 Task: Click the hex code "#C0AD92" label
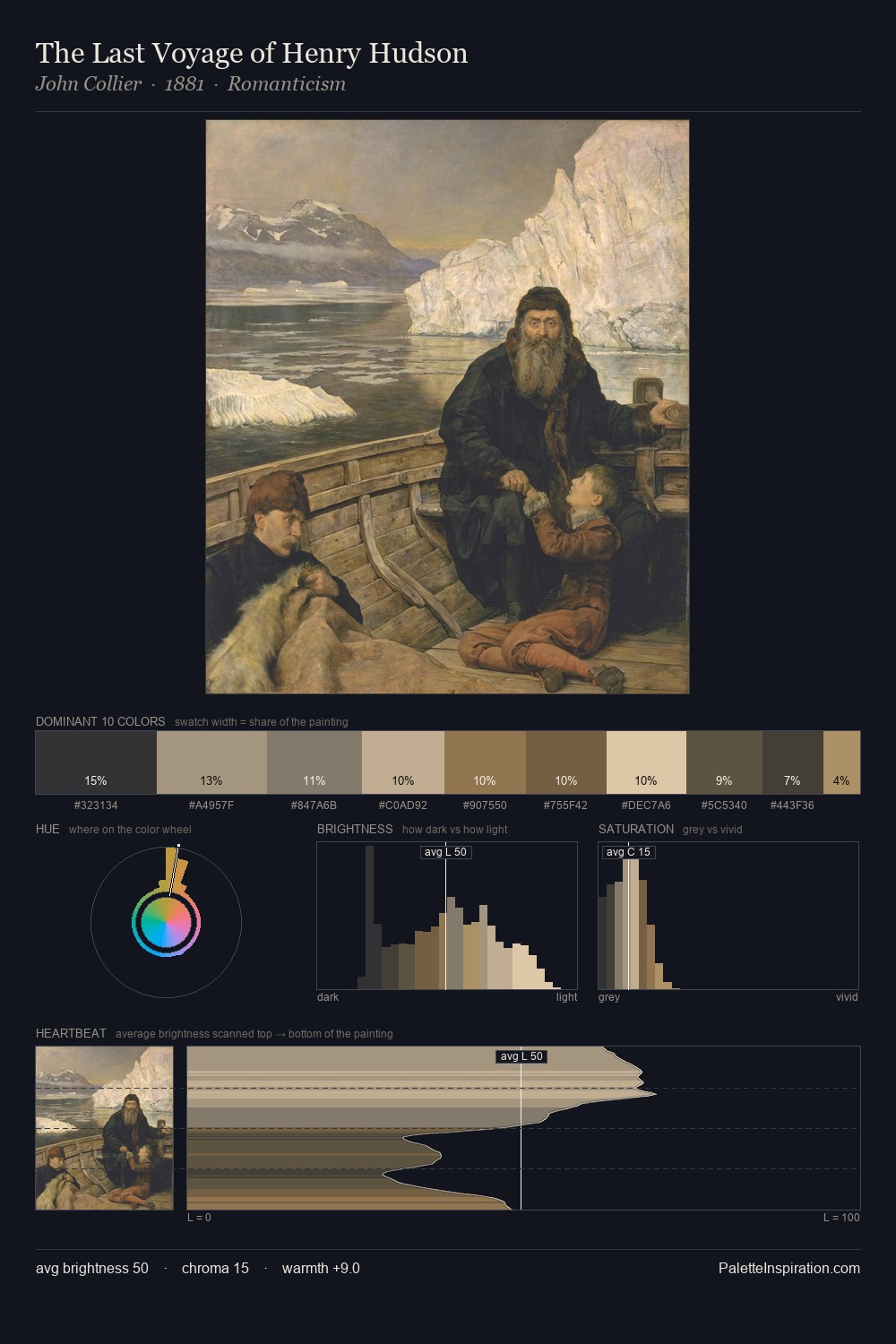click(x=403, y=806)
